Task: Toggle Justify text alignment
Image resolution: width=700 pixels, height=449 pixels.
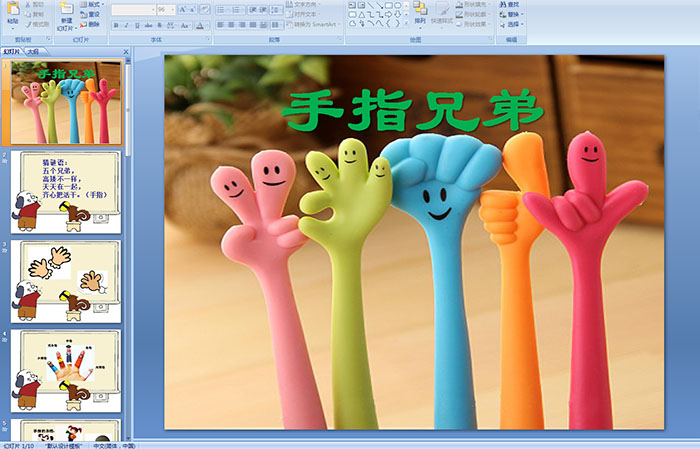Action: click(253, 25)
